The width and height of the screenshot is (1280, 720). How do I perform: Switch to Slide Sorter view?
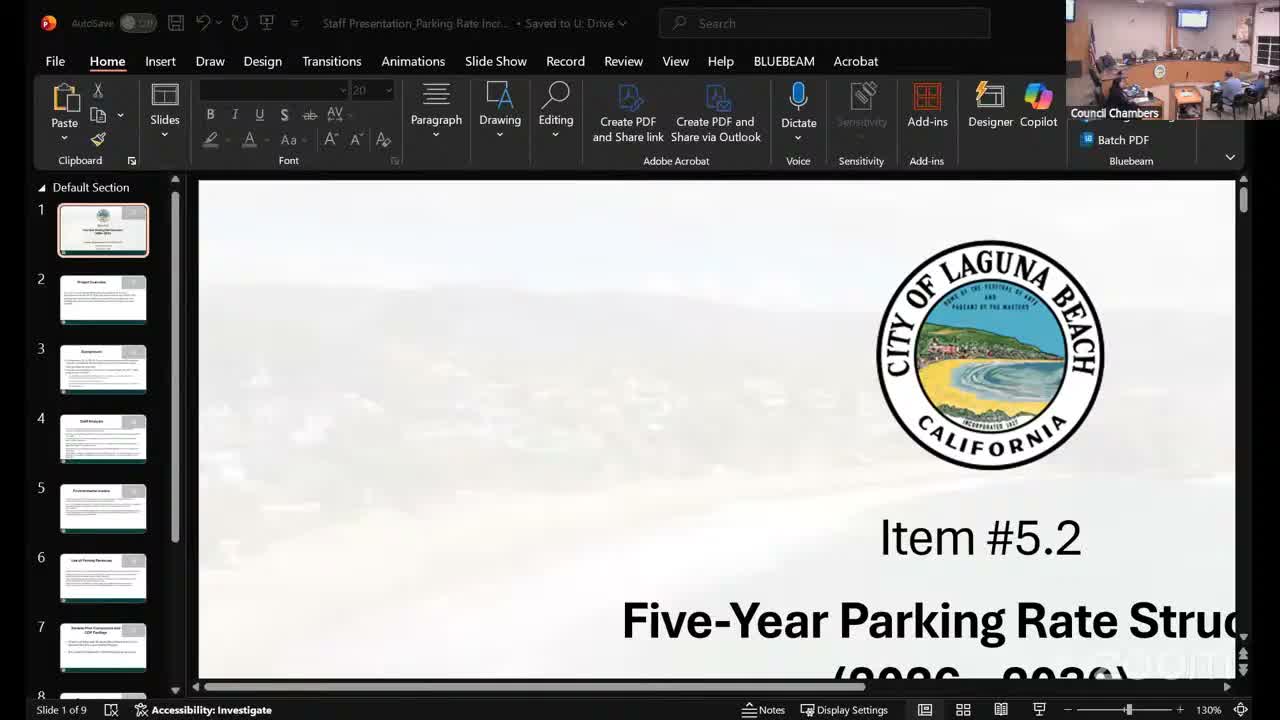click(x=963, y=710)
